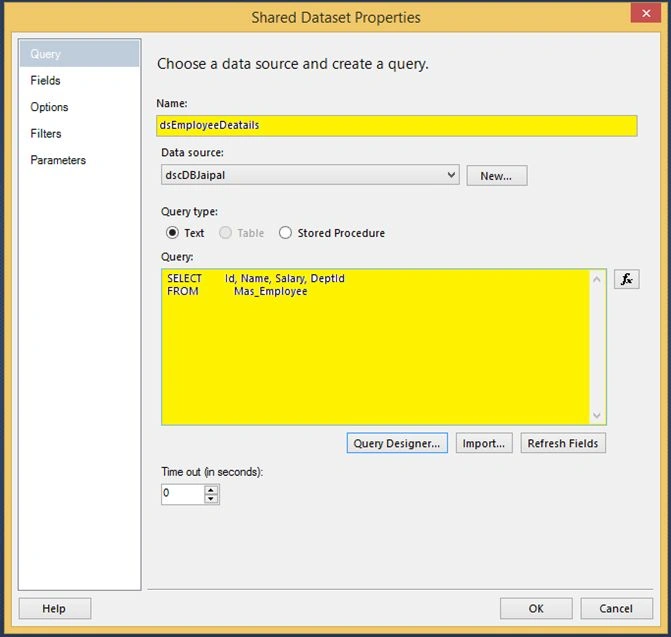Open the expression editor fx button

click(626, 279)
